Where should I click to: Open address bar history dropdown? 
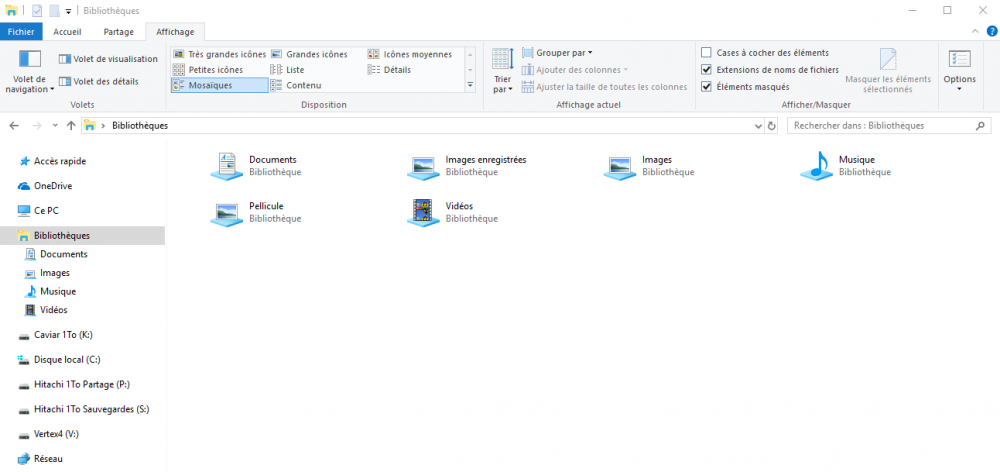point(758,126)
